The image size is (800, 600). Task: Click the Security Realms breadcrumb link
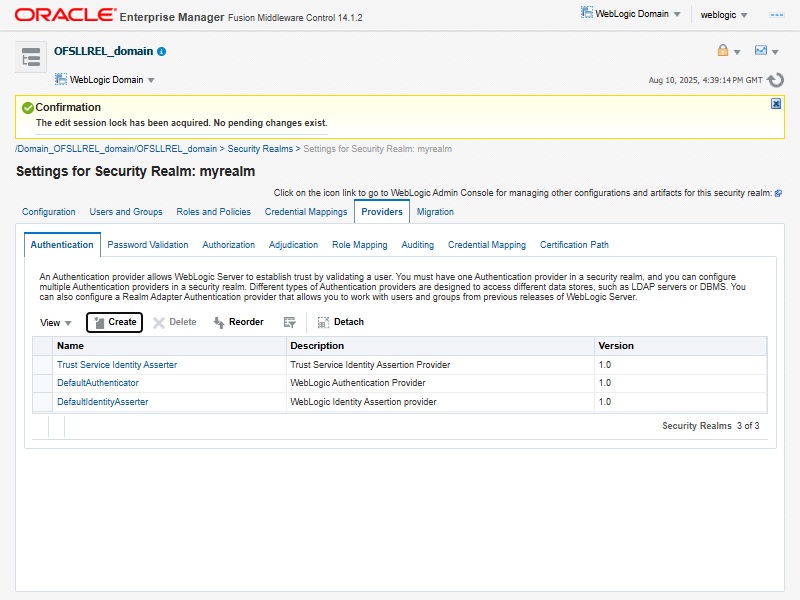pyautogui.click(x=260, y=149)
